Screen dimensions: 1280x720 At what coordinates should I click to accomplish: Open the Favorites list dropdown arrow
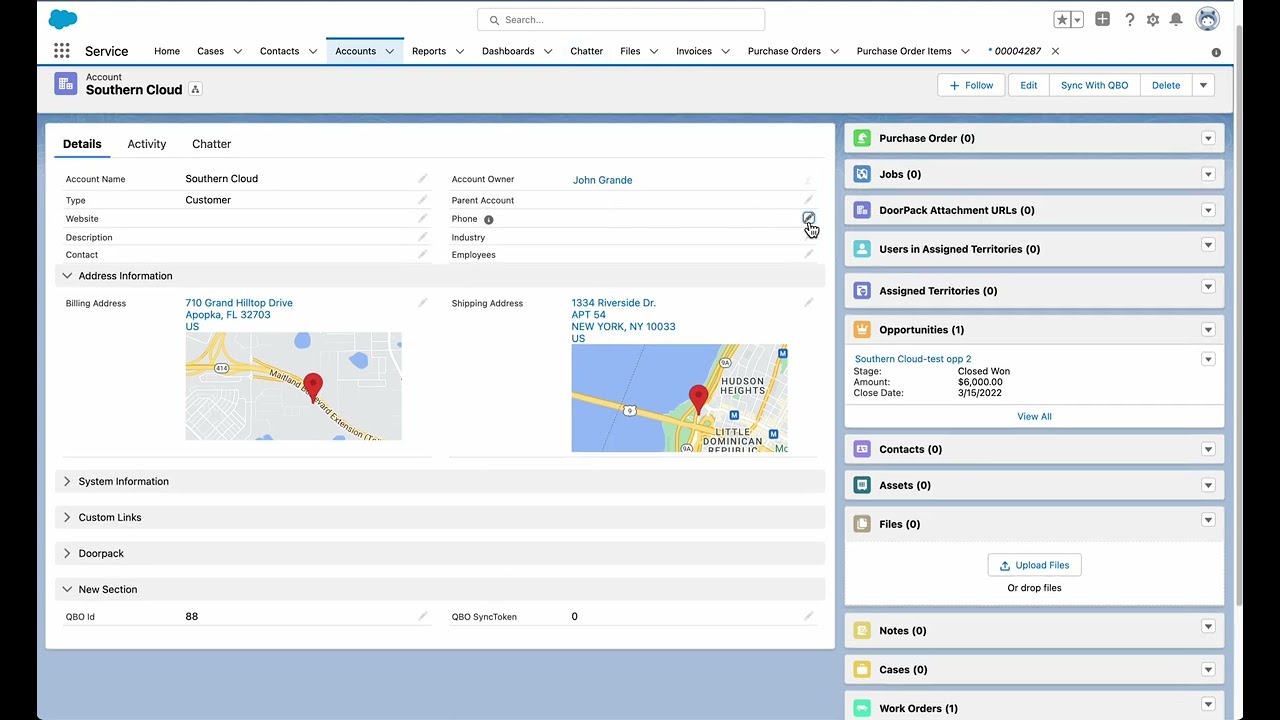[x=1077, y=19]
